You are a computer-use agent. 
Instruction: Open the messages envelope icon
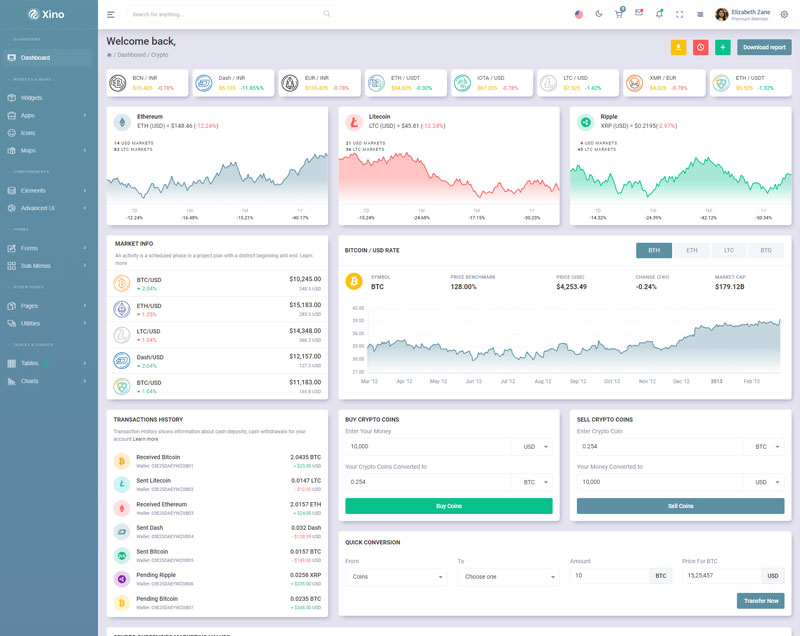(639, 13)
